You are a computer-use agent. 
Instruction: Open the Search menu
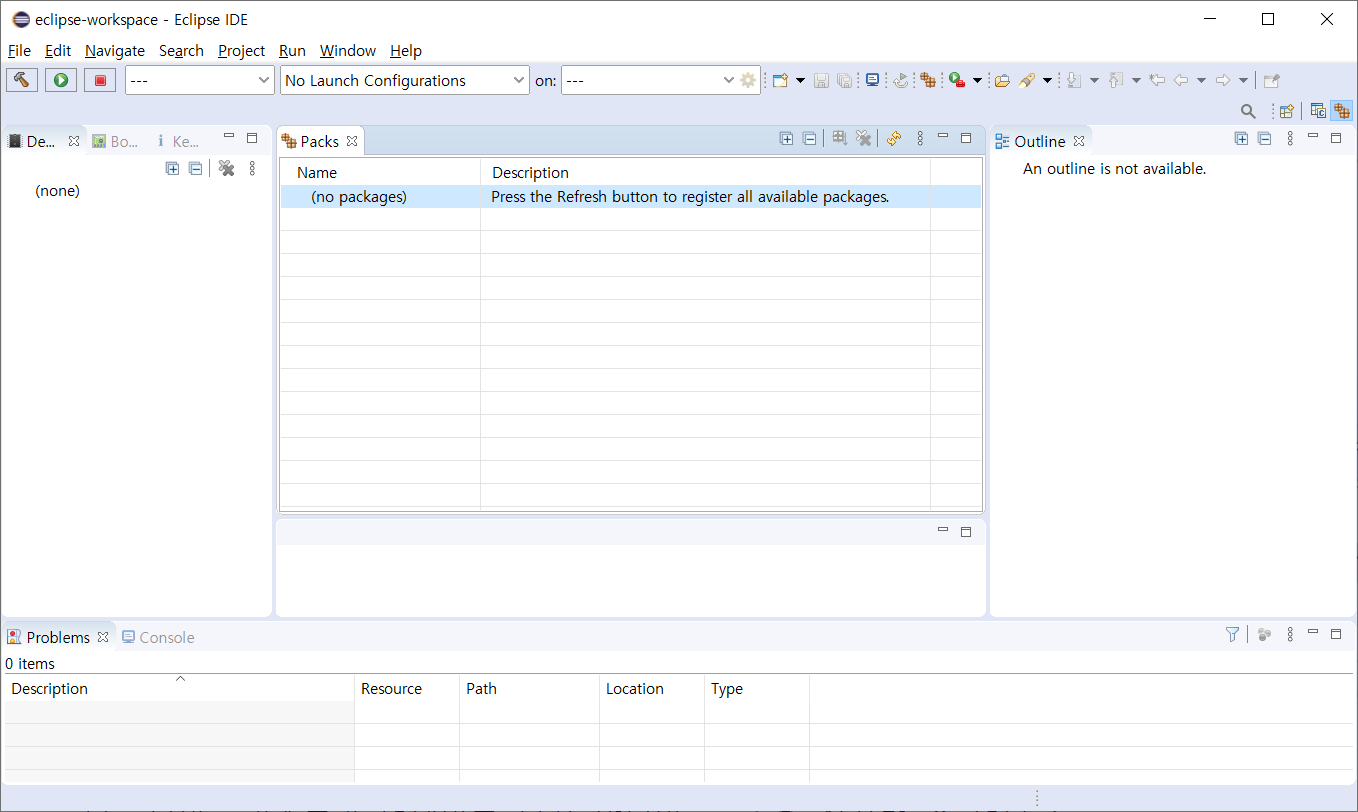(181, 50)
